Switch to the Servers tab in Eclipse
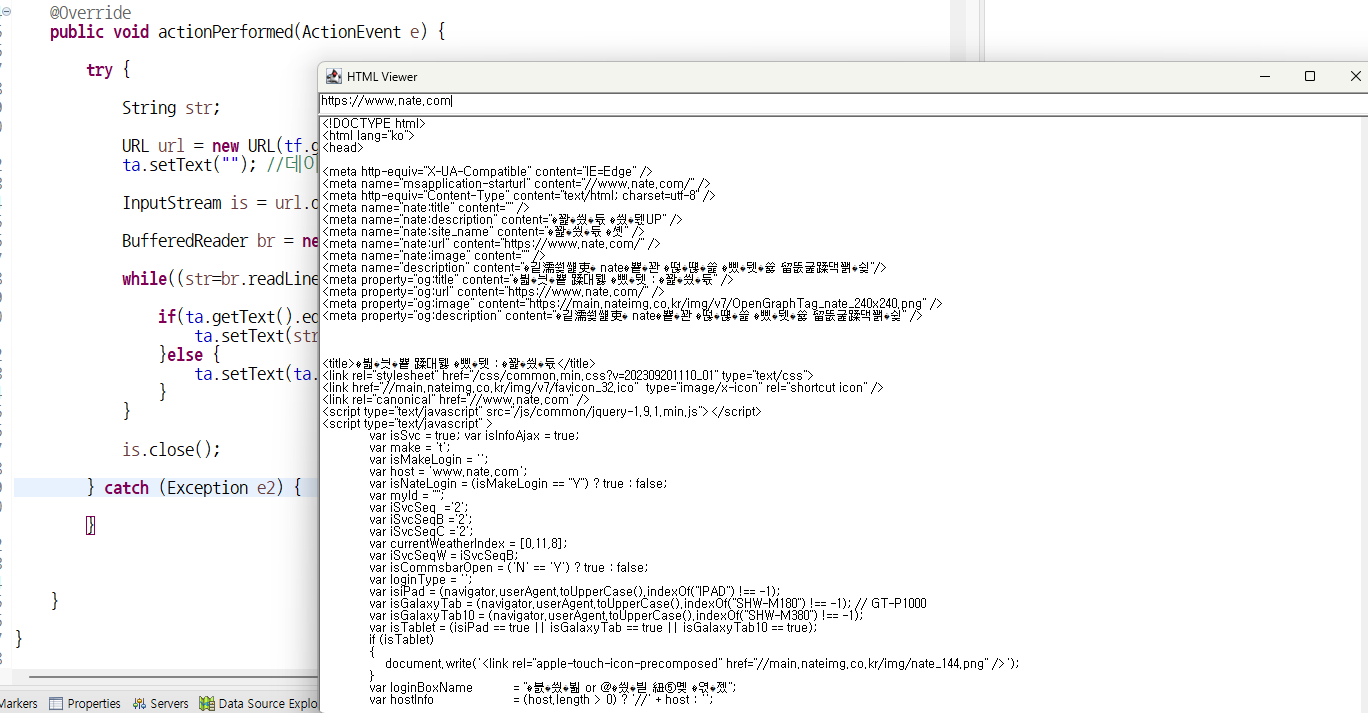The height and width of the screenshot is (713, 1368). pos(160,704)
